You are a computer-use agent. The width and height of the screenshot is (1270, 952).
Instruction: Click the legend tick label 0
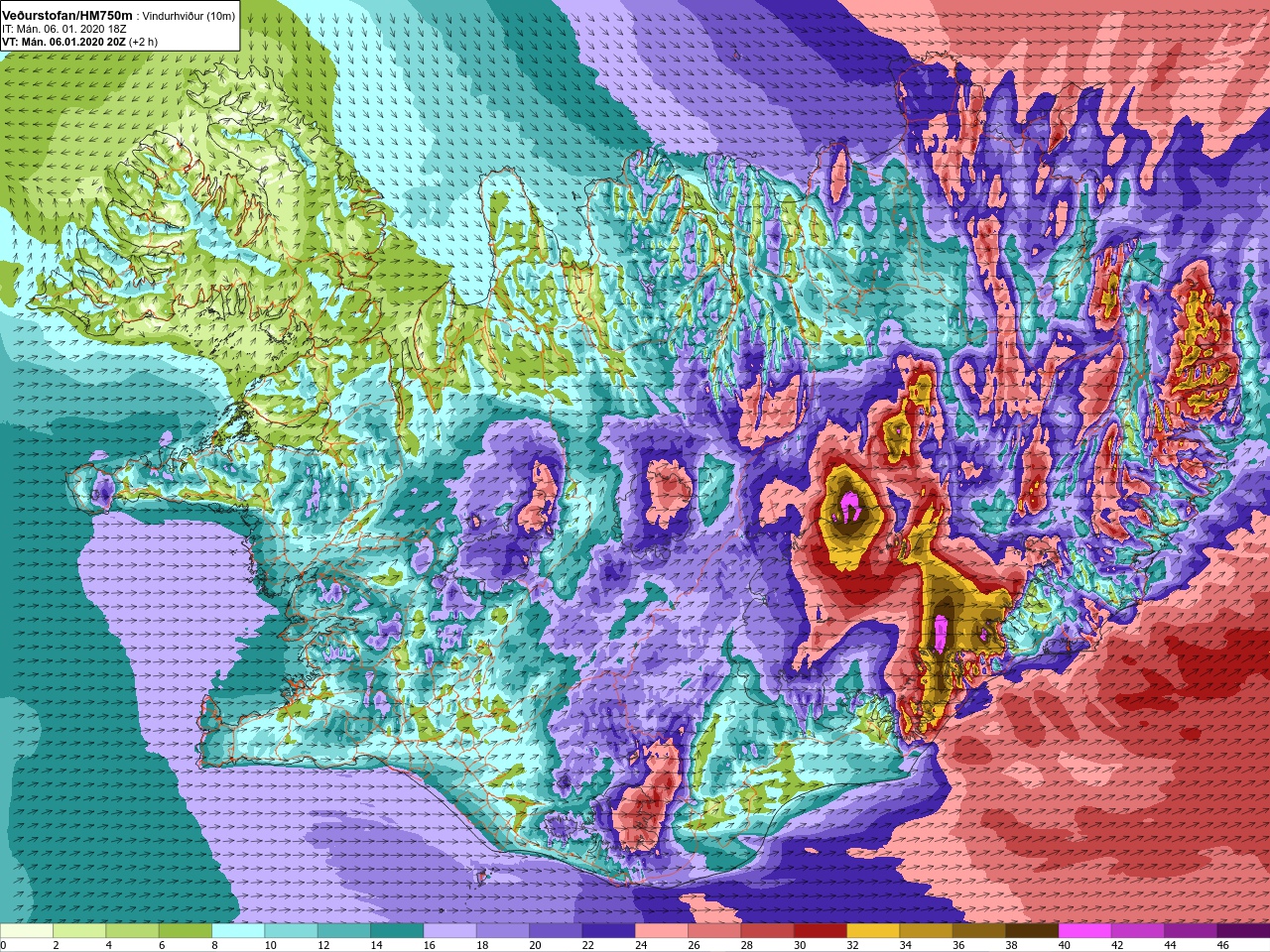tap(4, 946)
